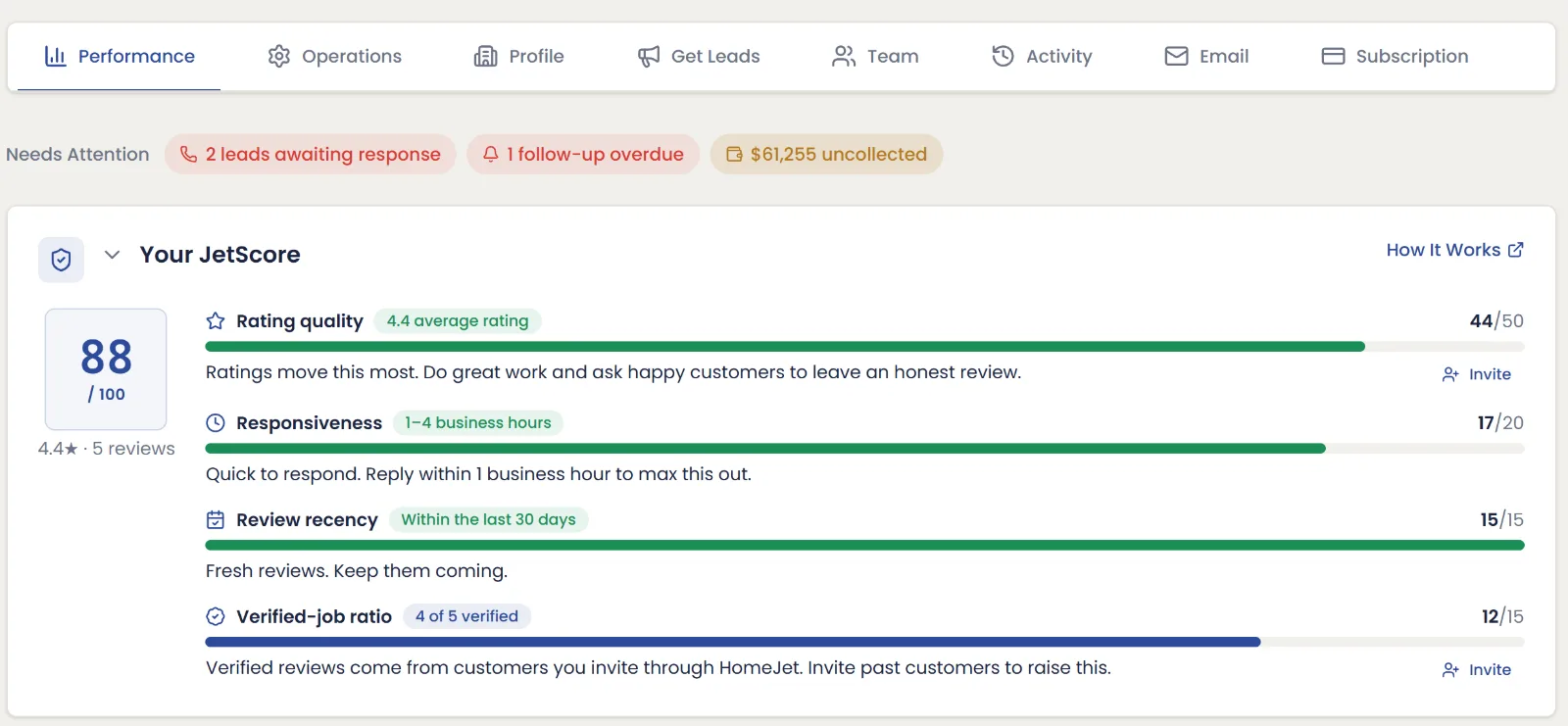
Task: Click the Review recency progress bar
Action: [864, 546]
